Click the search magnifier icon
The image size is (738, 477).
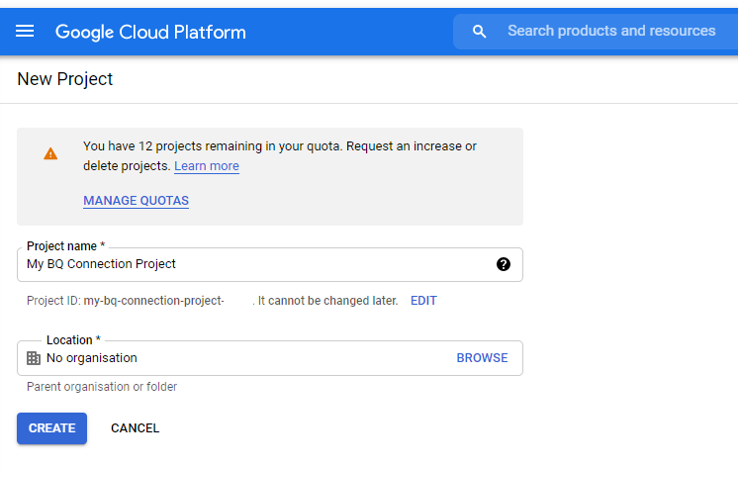coord(479,32)
